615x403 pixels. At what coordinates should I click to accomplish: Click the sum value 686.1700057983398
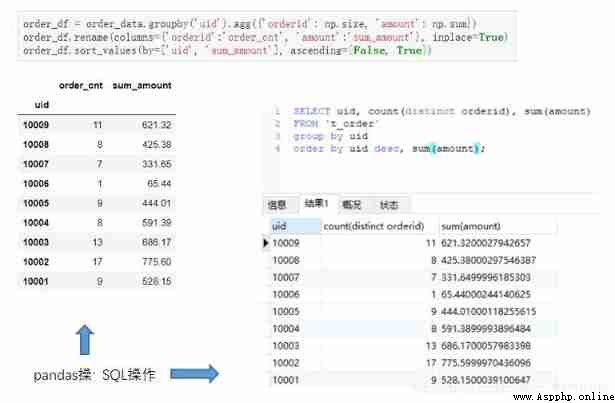[486, 346]
